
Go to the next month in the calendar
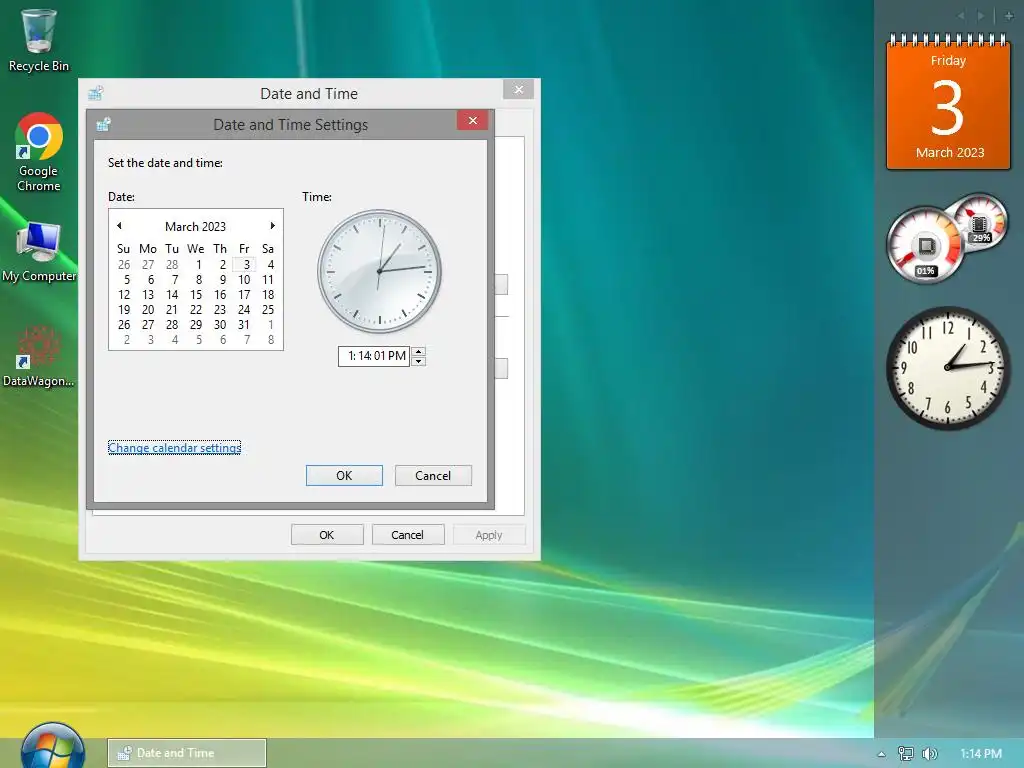pos(272,226)
